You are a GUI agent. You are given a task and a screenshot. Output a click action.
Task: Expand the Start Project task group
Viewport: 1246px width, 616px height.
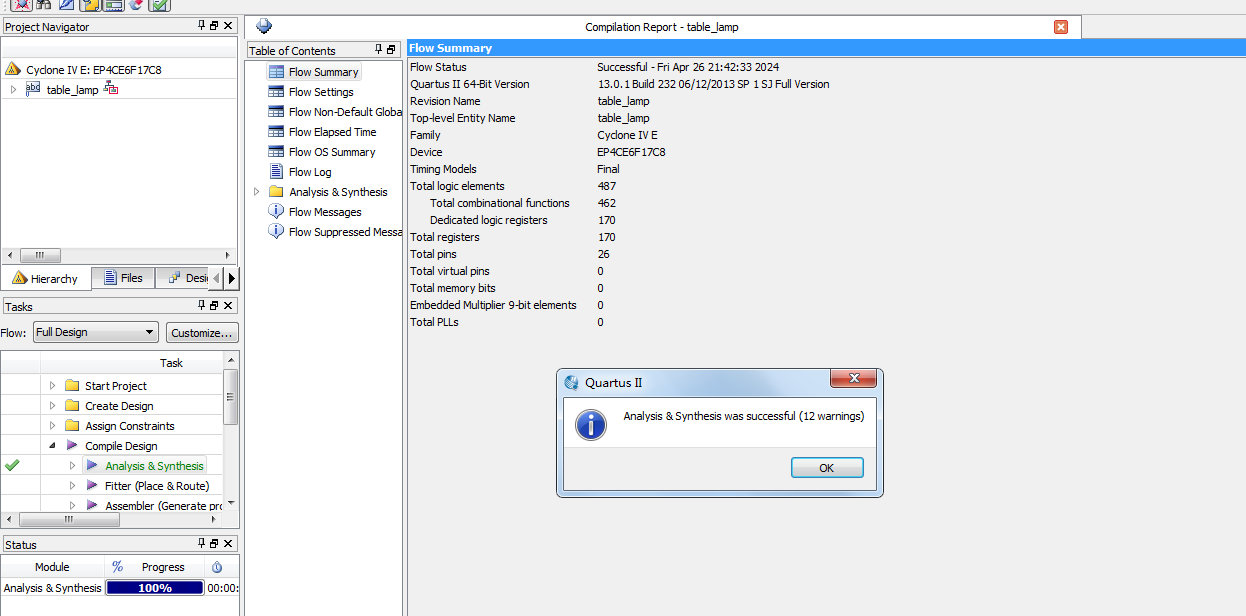pos(53,386)
